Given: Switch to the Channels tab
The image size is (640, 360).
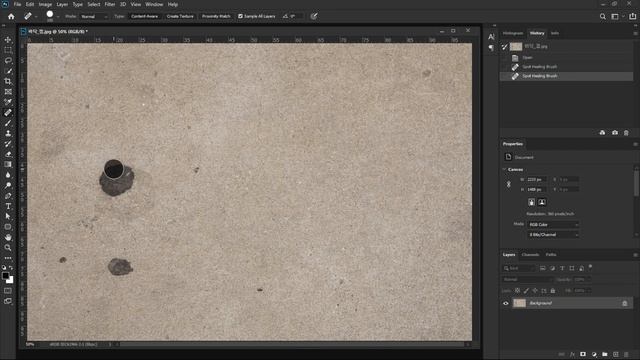Looking at the screenshot, I should [530, 255].
